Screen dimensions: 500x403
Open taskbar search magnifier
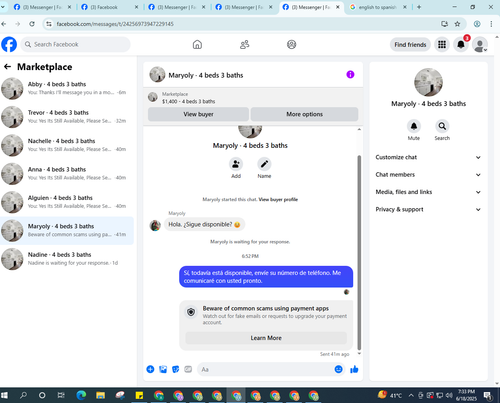pos(23,395)
